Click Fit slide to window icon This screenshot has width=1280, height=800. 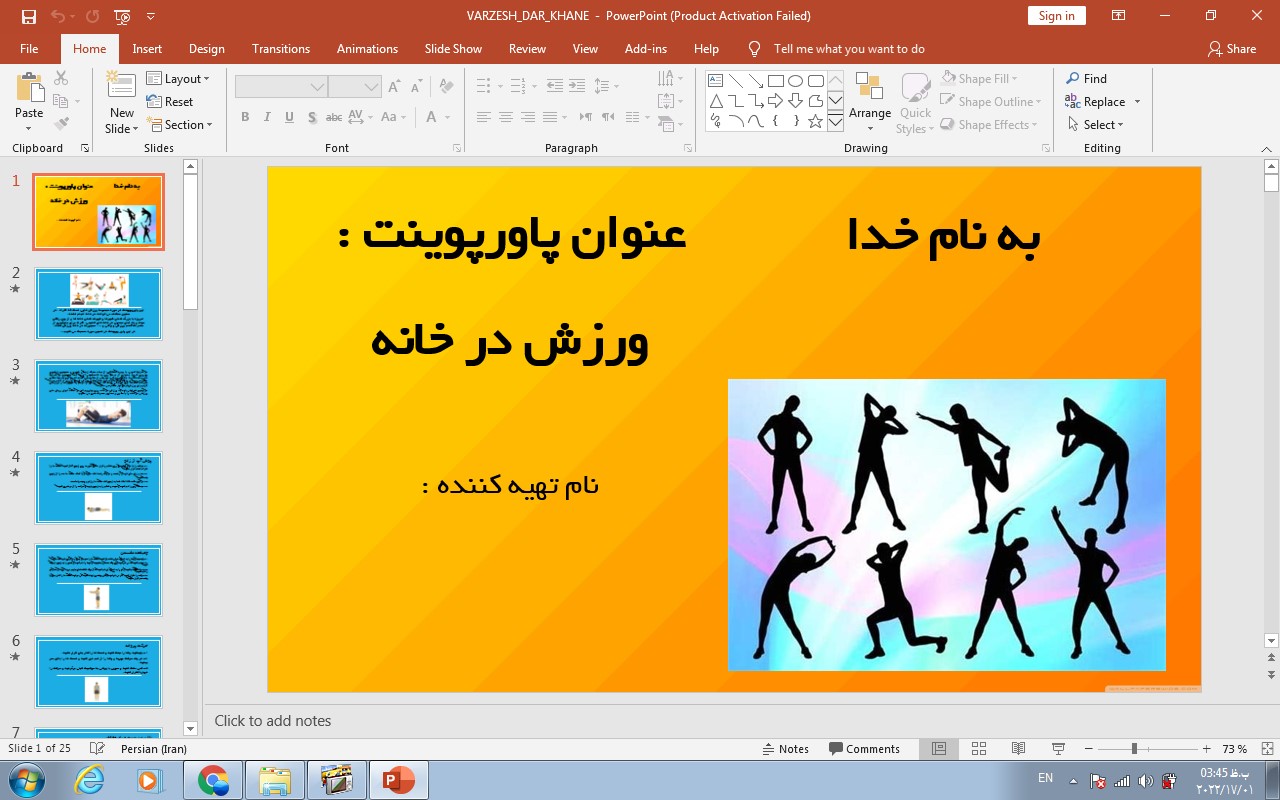(1267, 749)
